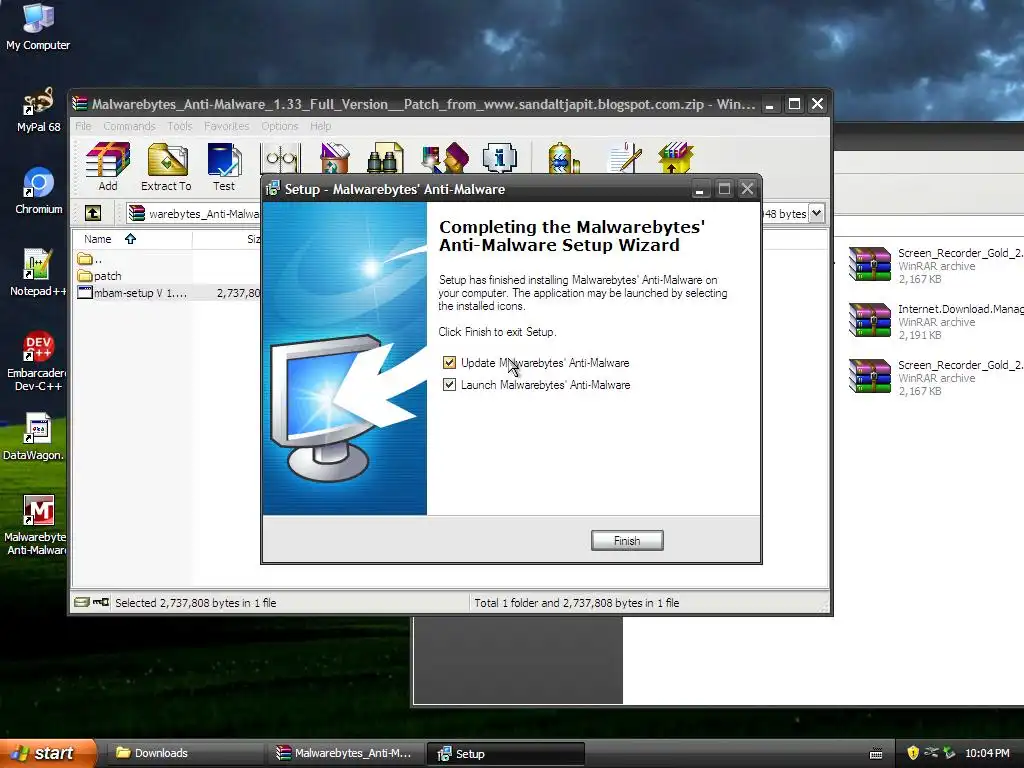Click the VirusScan icon in WinRAR toolbar
Viewport: 1024px width, 768px height.
[562, 159]
